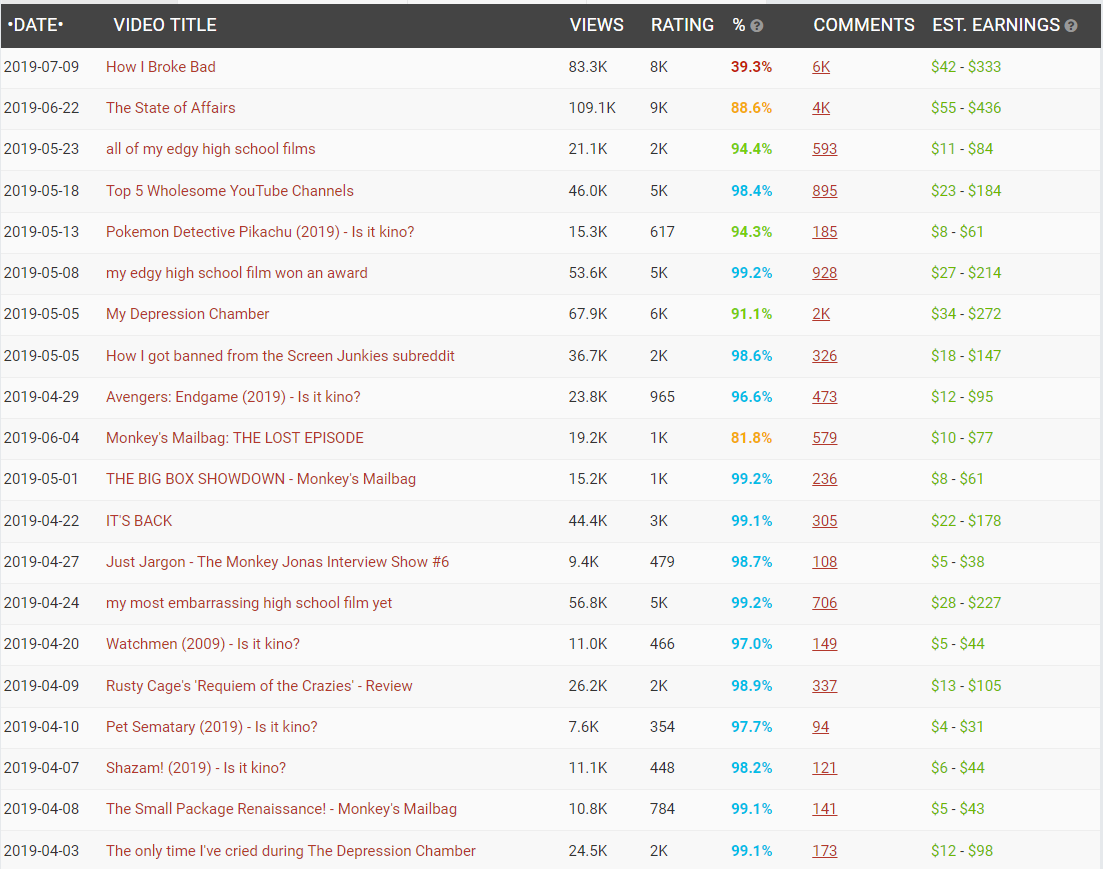Screen dimensions: 1104x869
Task: Open 'my edgy high school film won an award'
Action: tap(237, 273)
